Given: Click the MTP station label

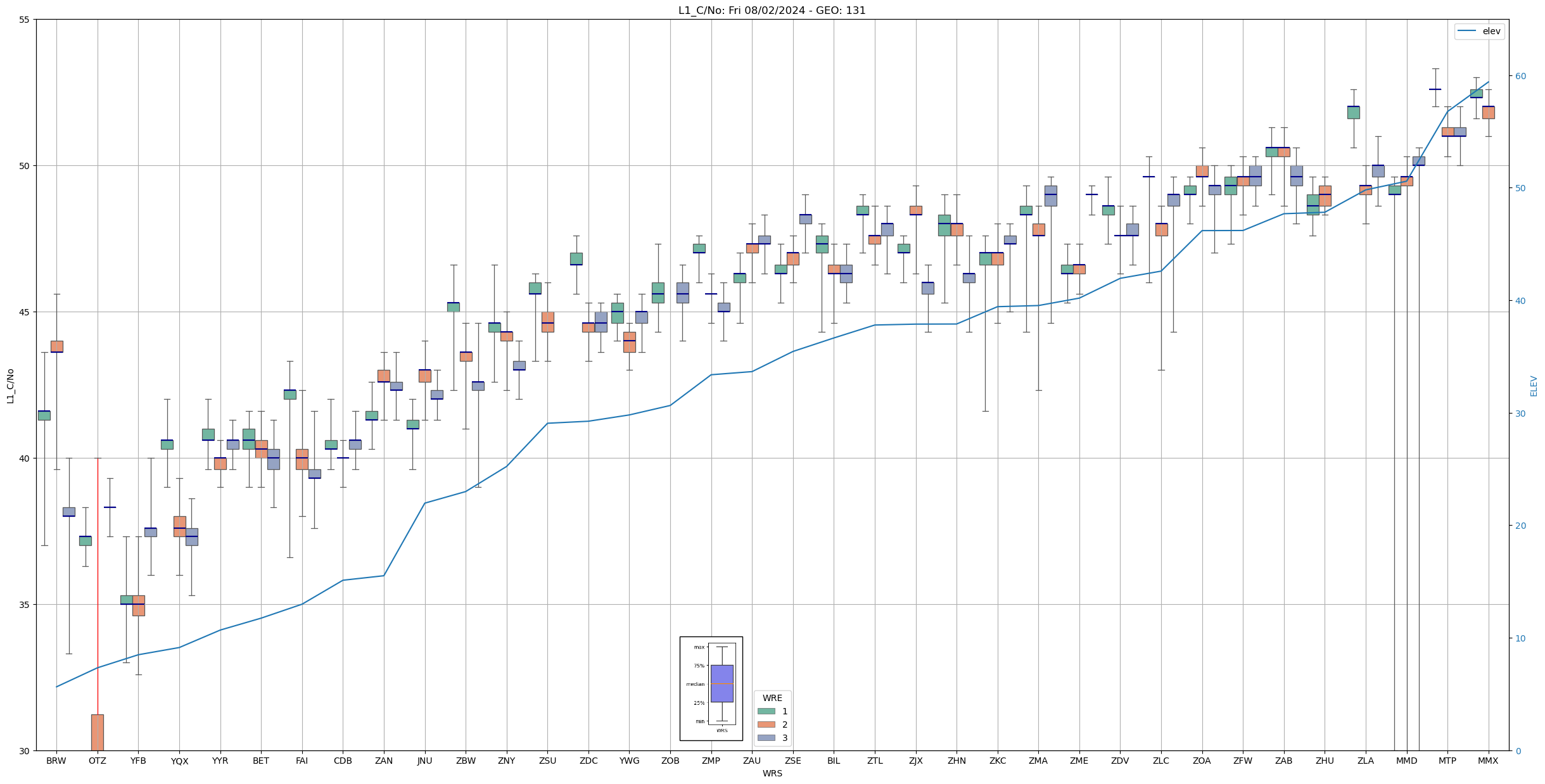Looking at the screenshot, I should pyautogui.click(x=1447, y=761).
